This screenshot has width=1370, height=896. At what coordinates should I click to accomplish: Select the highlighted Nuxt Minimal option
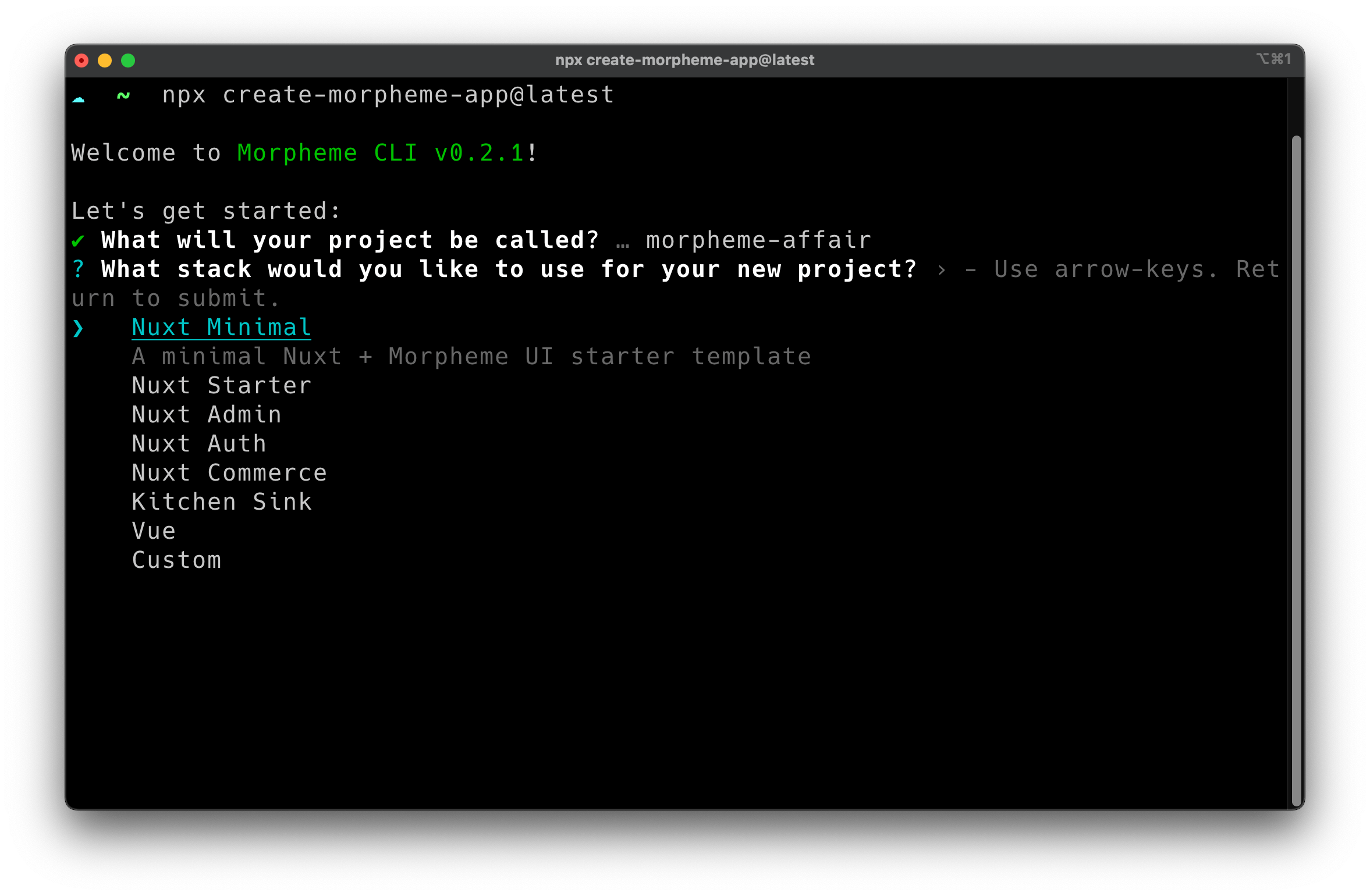pos(221,328)
